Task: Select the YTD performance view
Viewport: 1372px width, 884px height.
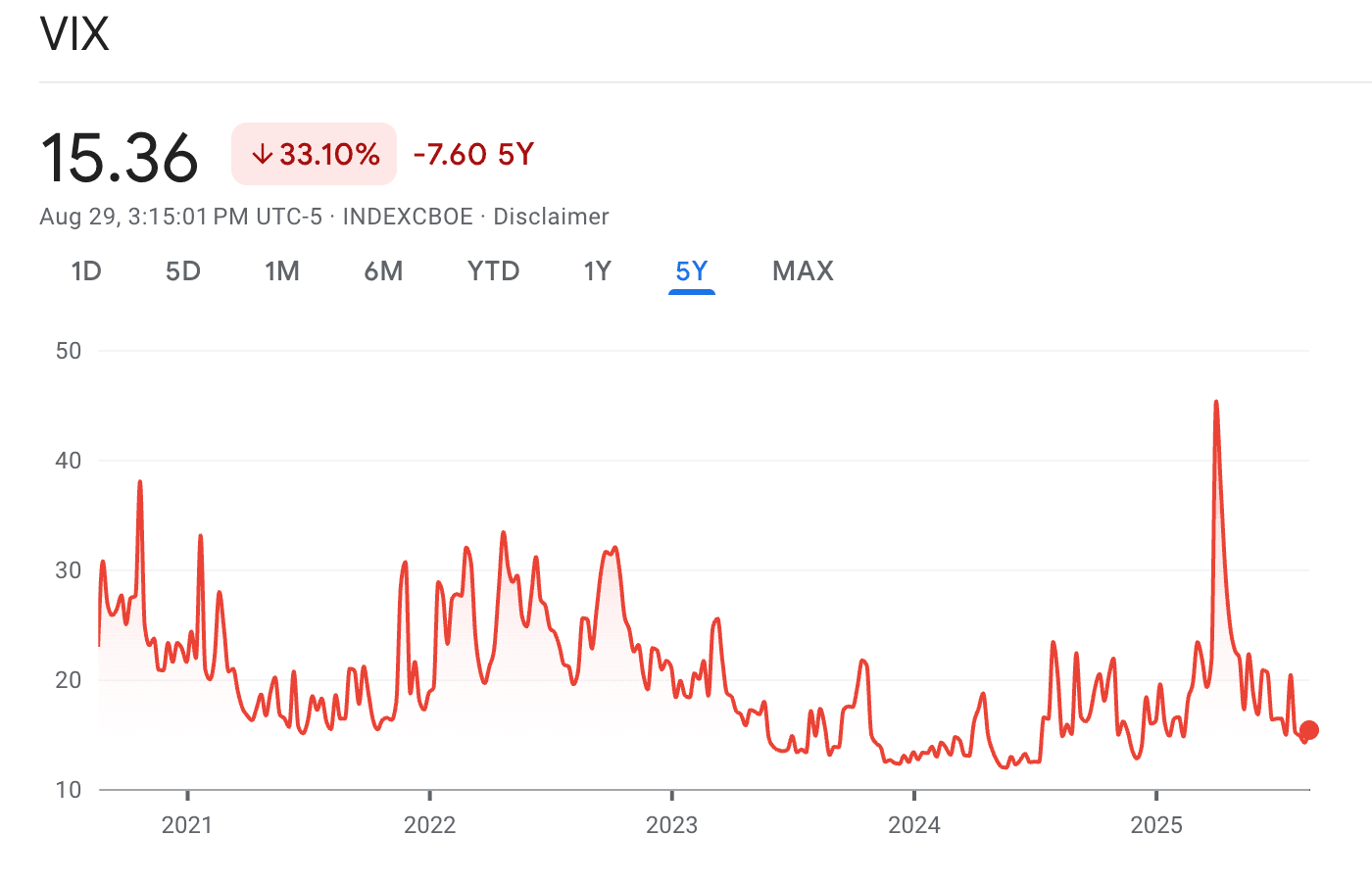Action: click(x=493, y=271)
